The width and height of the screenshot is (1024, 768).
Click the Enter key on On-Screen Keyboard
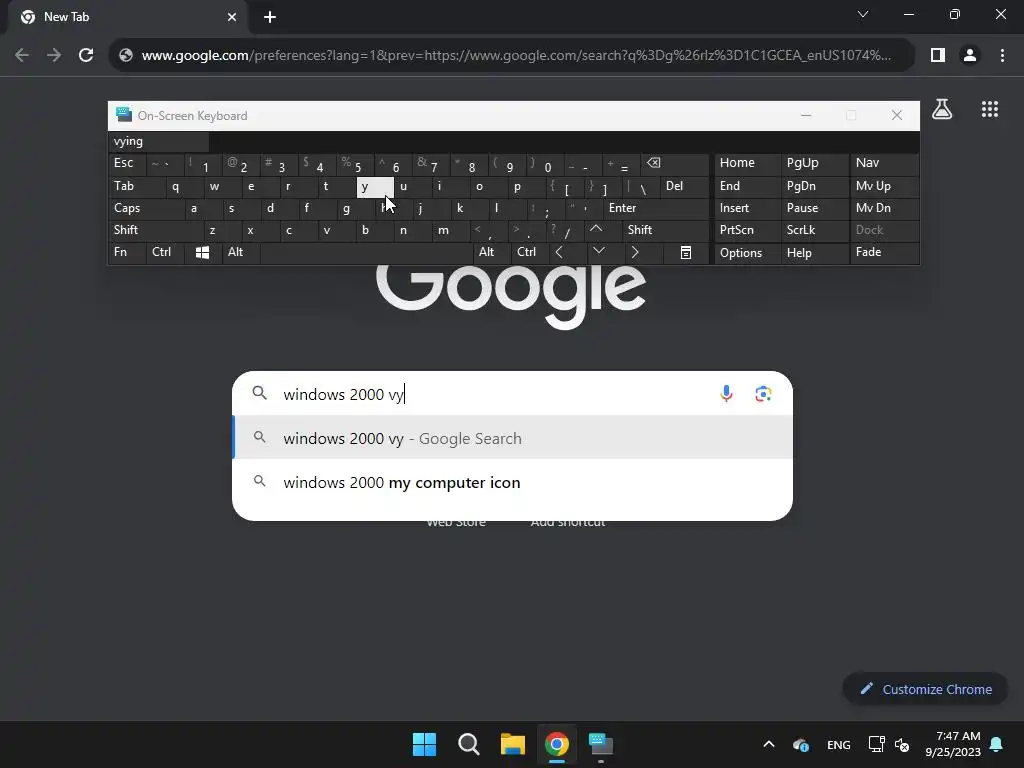(656, 208)
